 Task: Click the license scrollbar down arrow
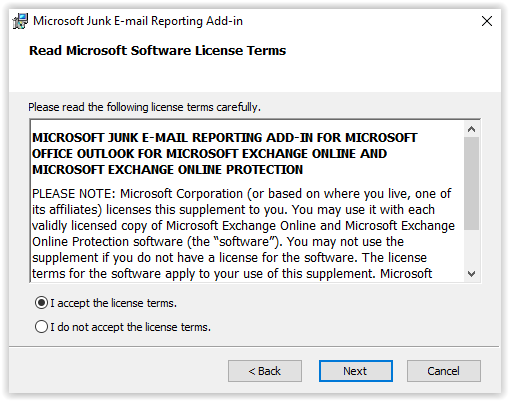tap(471, 274)
